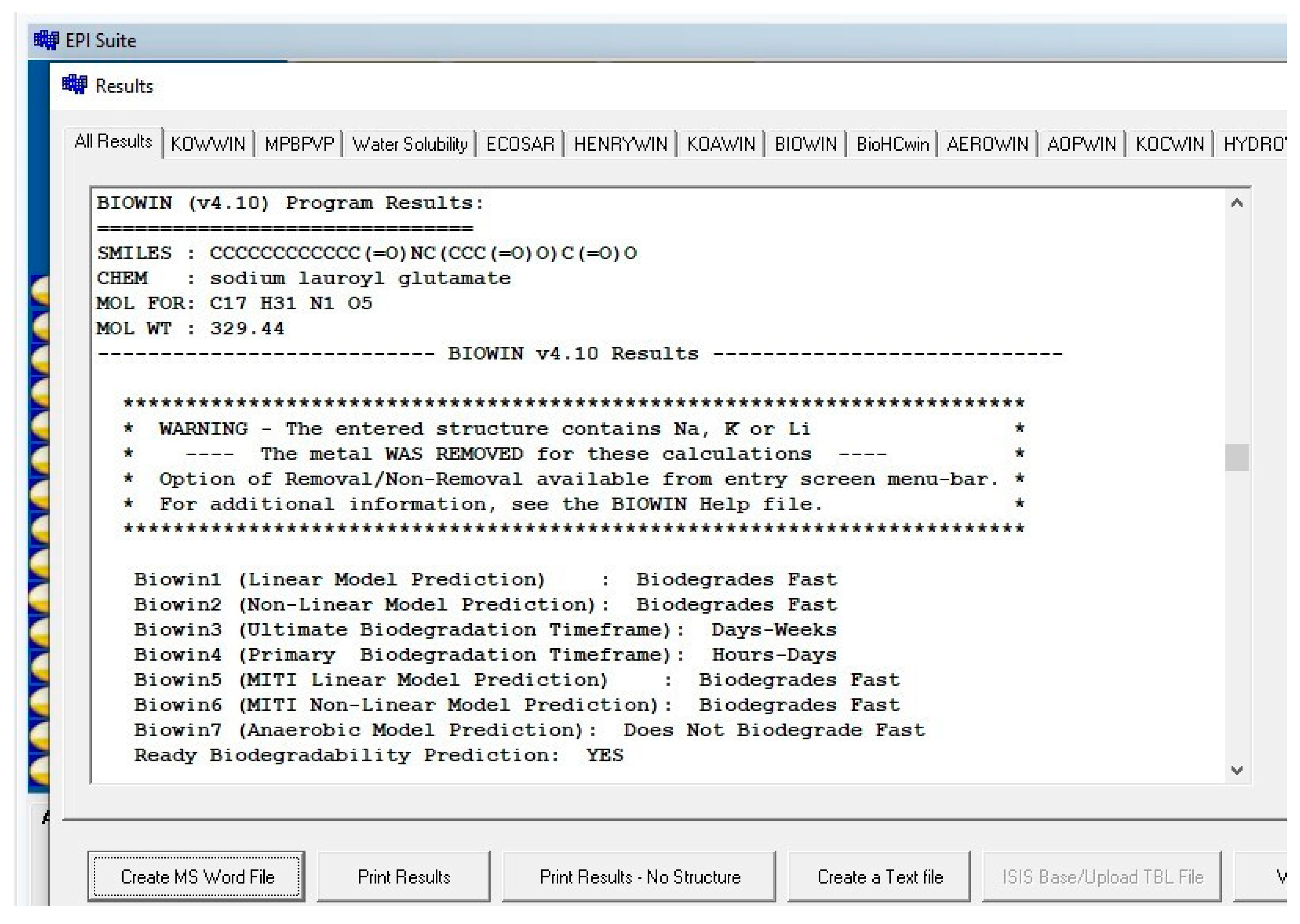Switch to the ECOSAR tab

pos(520,144)
